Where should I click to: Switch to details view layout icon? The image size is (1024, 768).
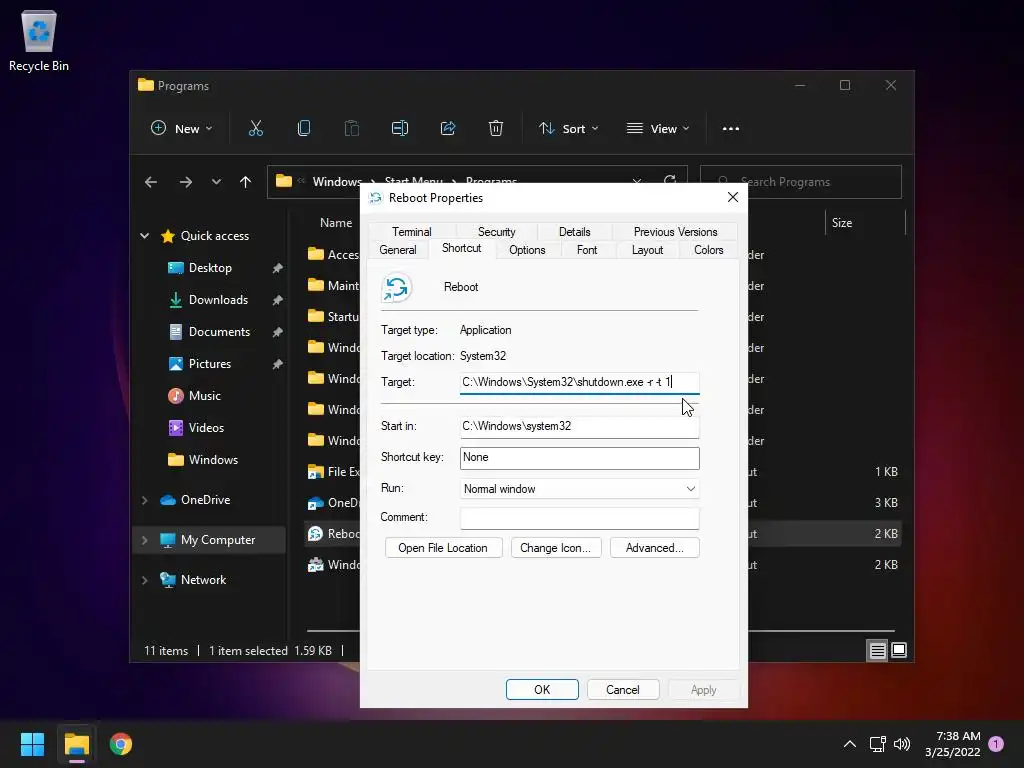(x=877, y=650)
